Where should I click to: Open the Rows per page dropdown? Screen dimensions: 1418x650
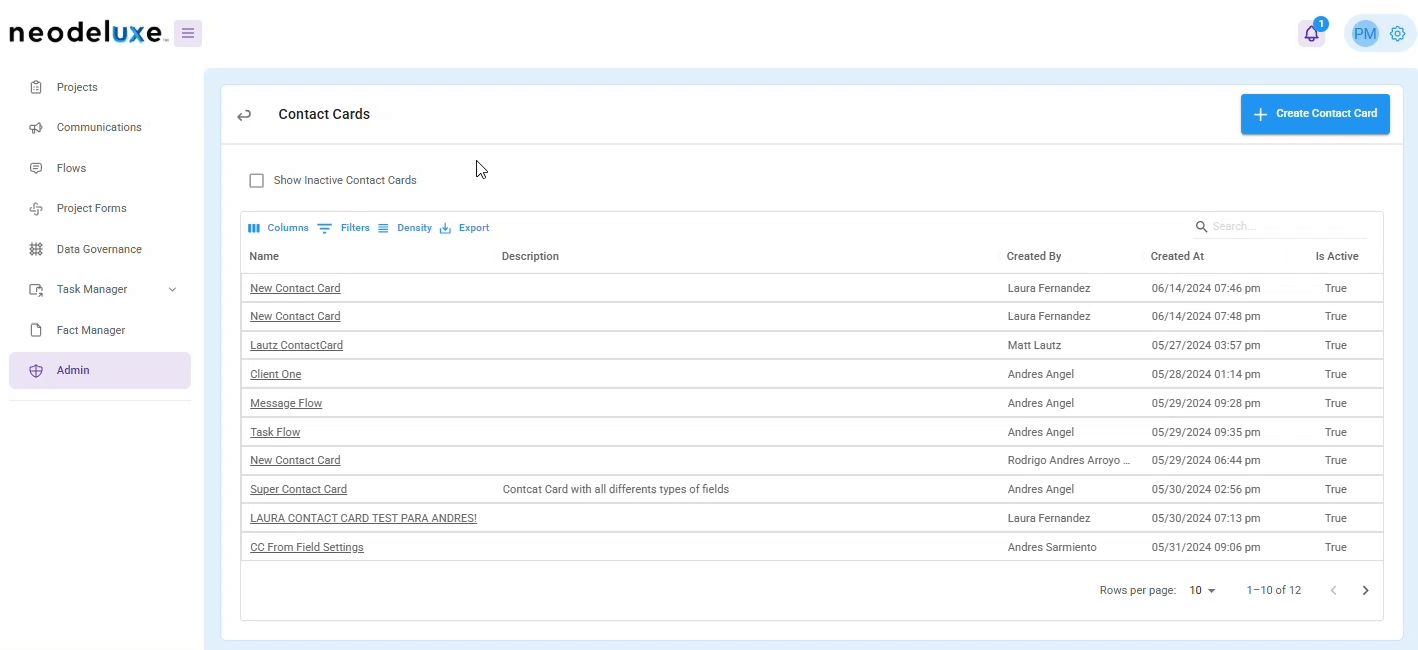(1202, 591)
